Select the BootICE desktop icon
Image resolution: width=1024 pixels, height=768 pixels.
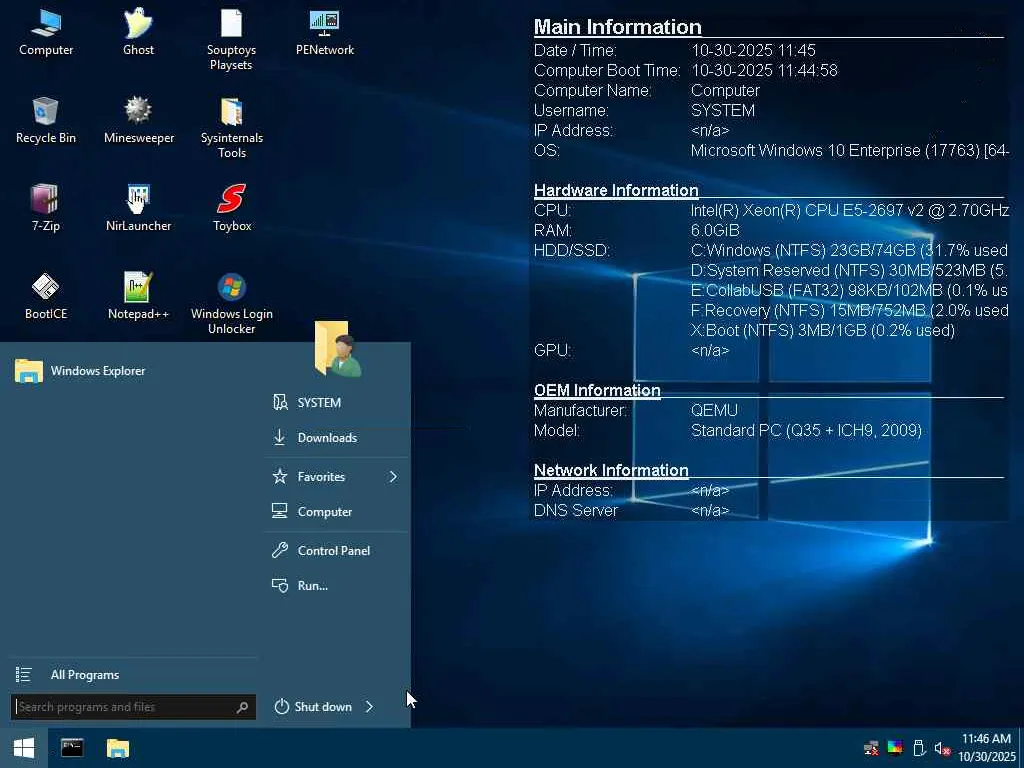click(x=46, y=296)
